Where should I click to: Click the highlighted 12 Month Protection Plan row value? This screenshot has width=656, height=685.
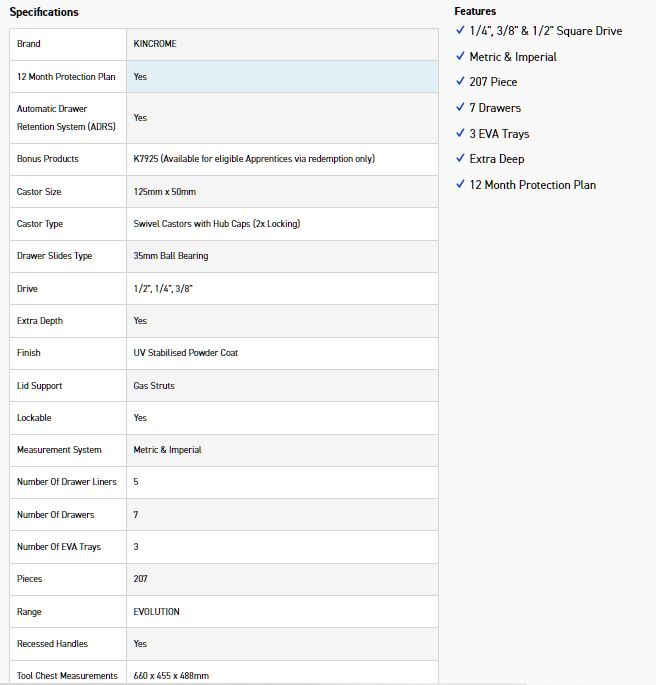click(141, 76)
